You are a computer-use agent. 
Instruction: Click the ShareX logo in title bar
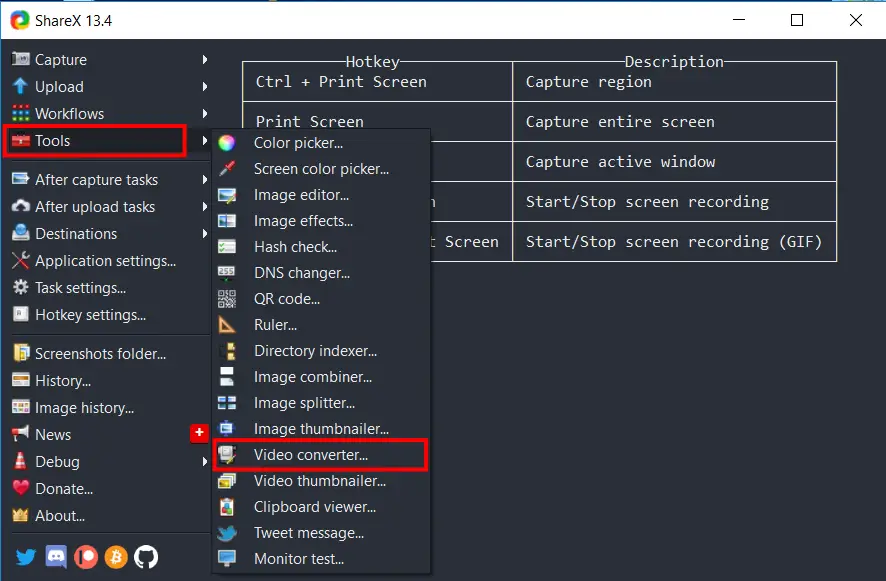pos(20,20)
